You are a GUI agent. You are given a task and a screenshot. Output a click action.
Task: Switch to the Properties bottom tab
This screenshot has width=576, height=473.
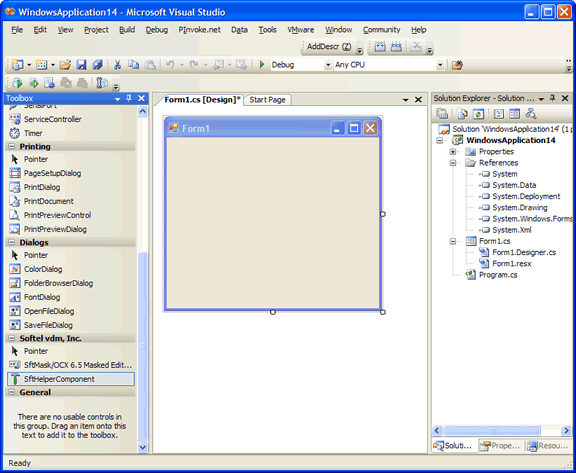pos(501,446)
